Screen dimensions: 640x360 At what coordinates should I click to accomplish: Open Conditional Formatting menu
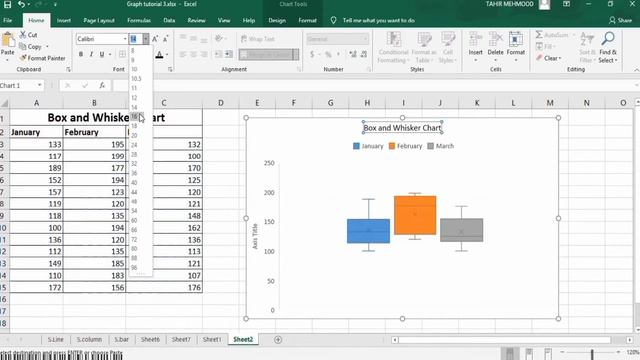[393, 48]
